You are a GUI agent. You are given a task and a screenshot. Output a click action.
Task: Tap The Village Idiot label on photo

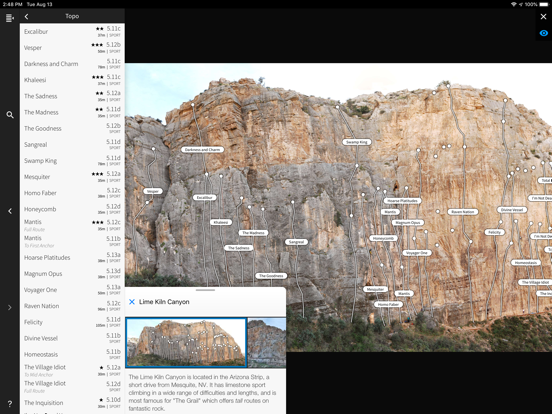535,282
